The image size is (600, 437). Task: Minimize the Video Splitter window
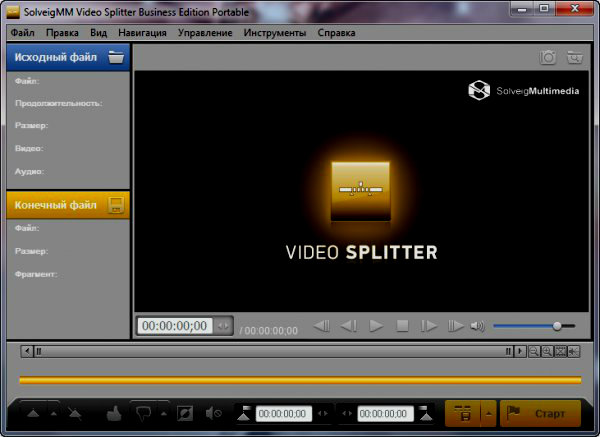click(x=522, y=9)
